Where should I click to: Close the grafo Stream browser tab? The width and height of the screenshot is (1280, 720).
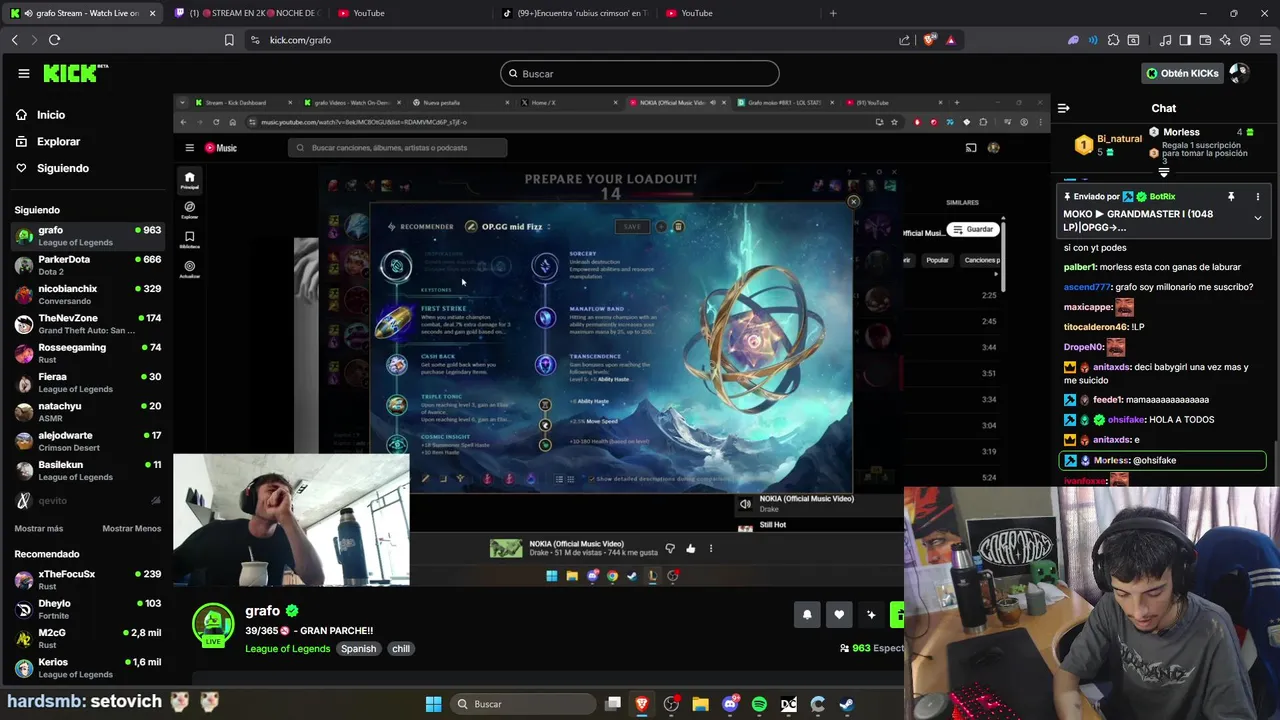click(x=153, y=13)
